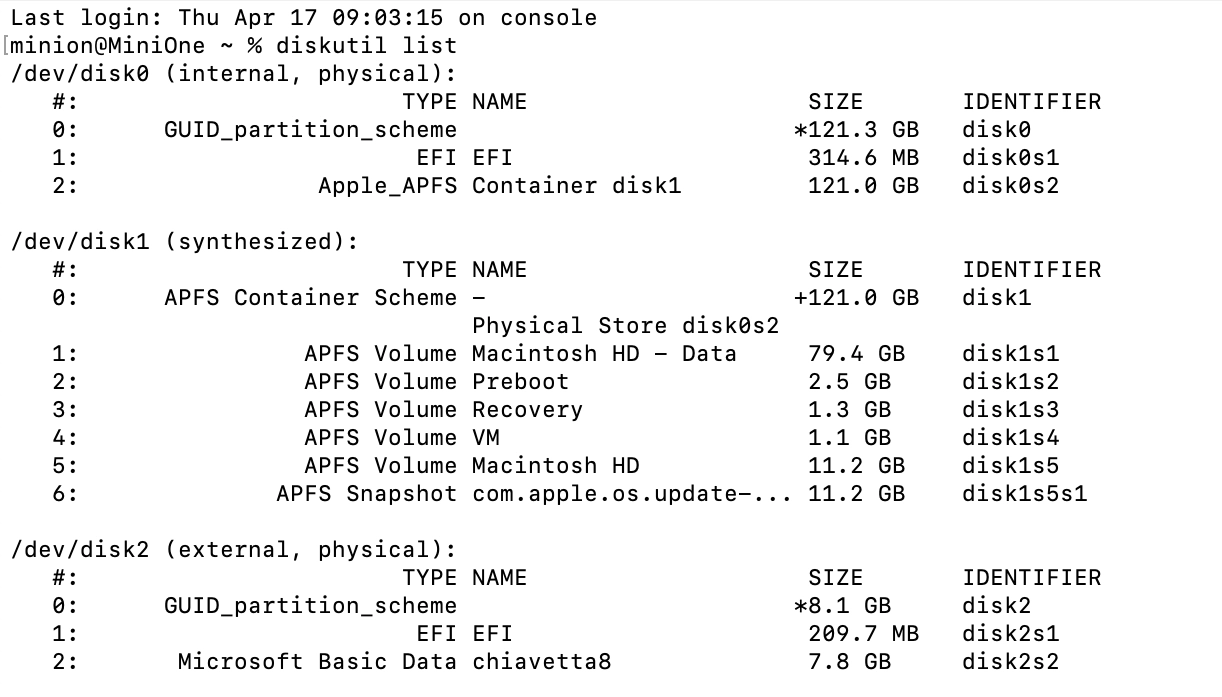Click the disk0s1 identifier

pos(1010,158)
